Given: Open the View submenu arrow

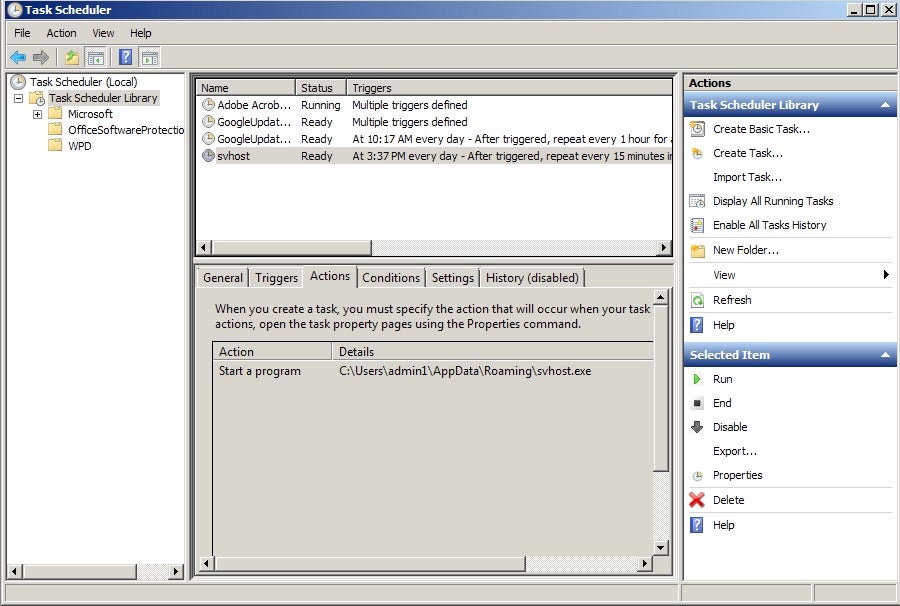Looking at the screenshot, I should point(886,275).
